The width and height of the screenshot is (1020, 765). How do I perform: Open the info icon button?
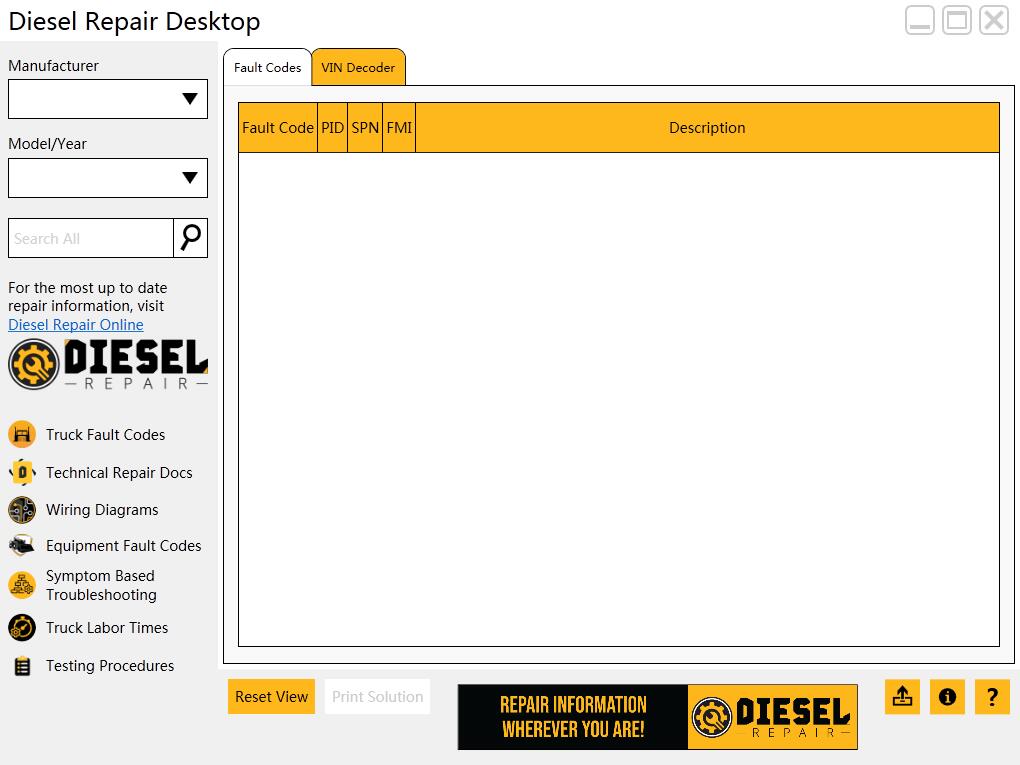(x=947, y=697)
